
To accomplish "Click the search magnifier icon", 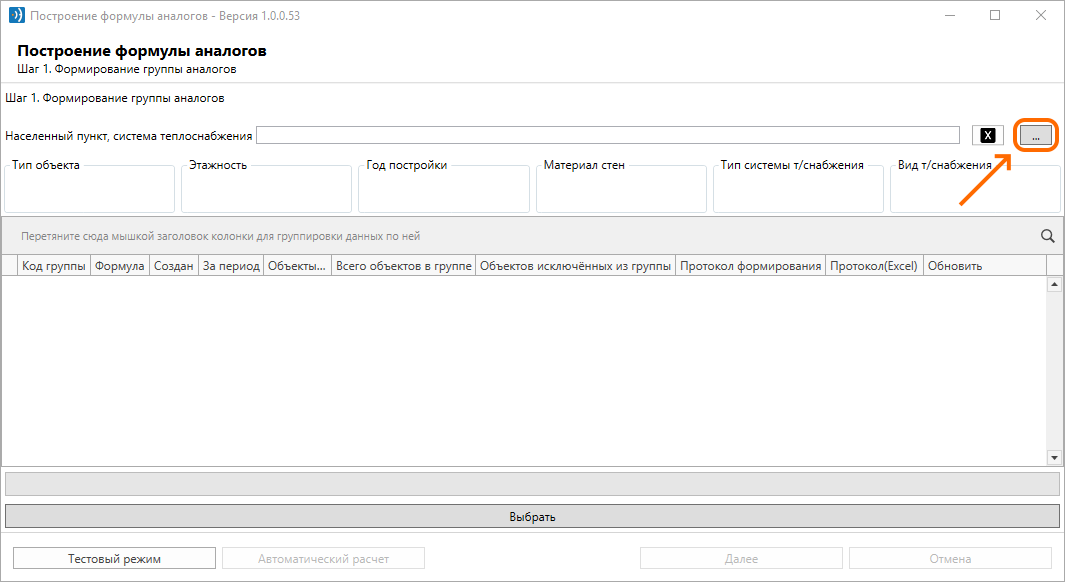I will click(1047, 236).
